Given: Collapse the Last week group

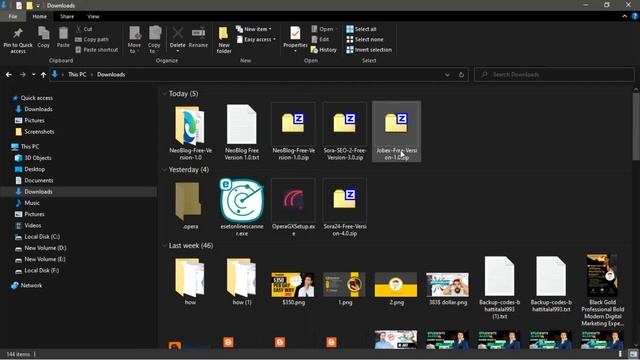Looking at the screenshot, I should coord(164,246).
